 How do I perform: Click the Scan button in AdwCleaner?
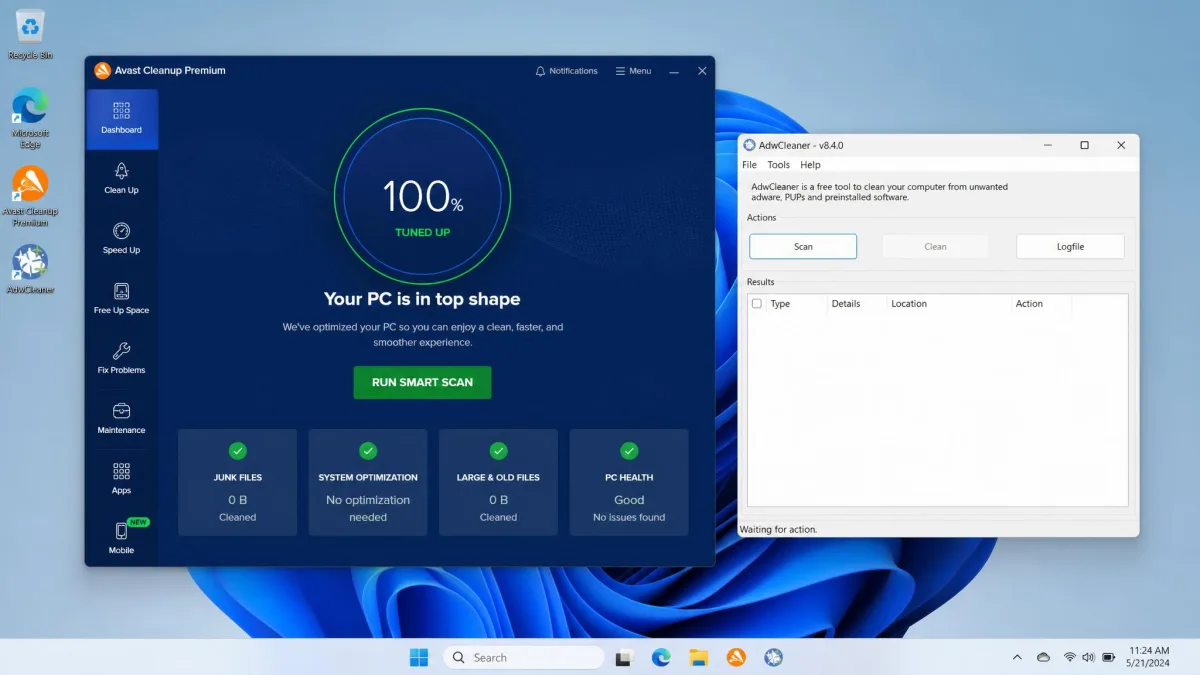pyautogui.click(x=803, y=246)
